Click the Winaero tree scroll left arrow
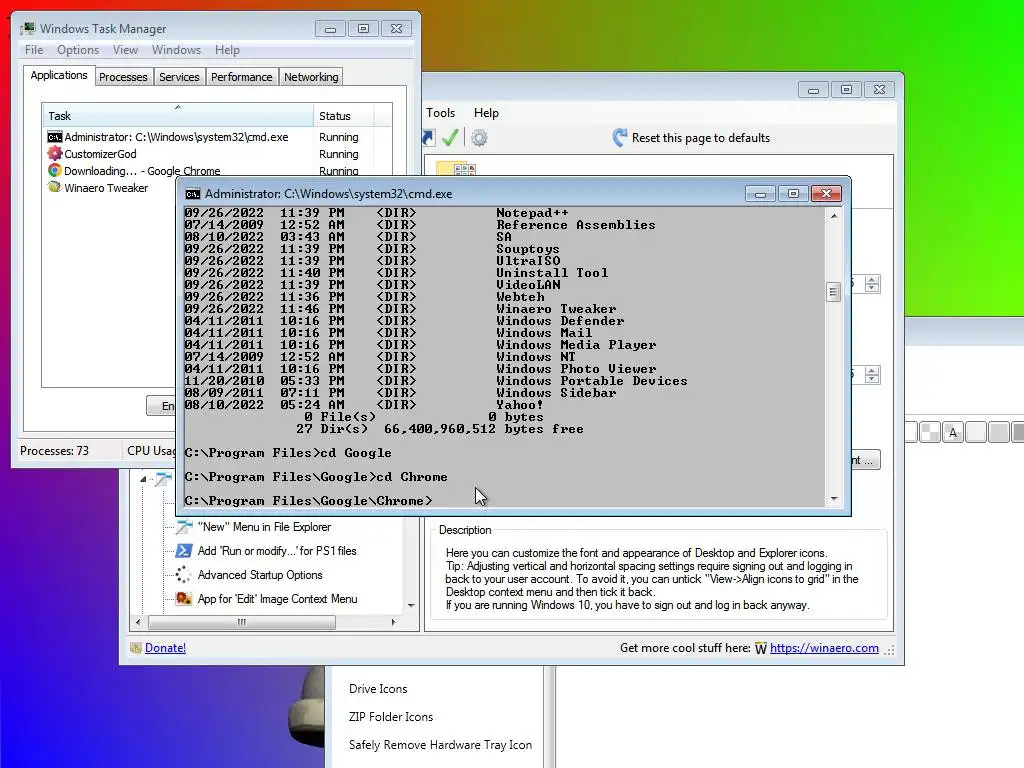 pyautogui.click(x=138, y=622)
